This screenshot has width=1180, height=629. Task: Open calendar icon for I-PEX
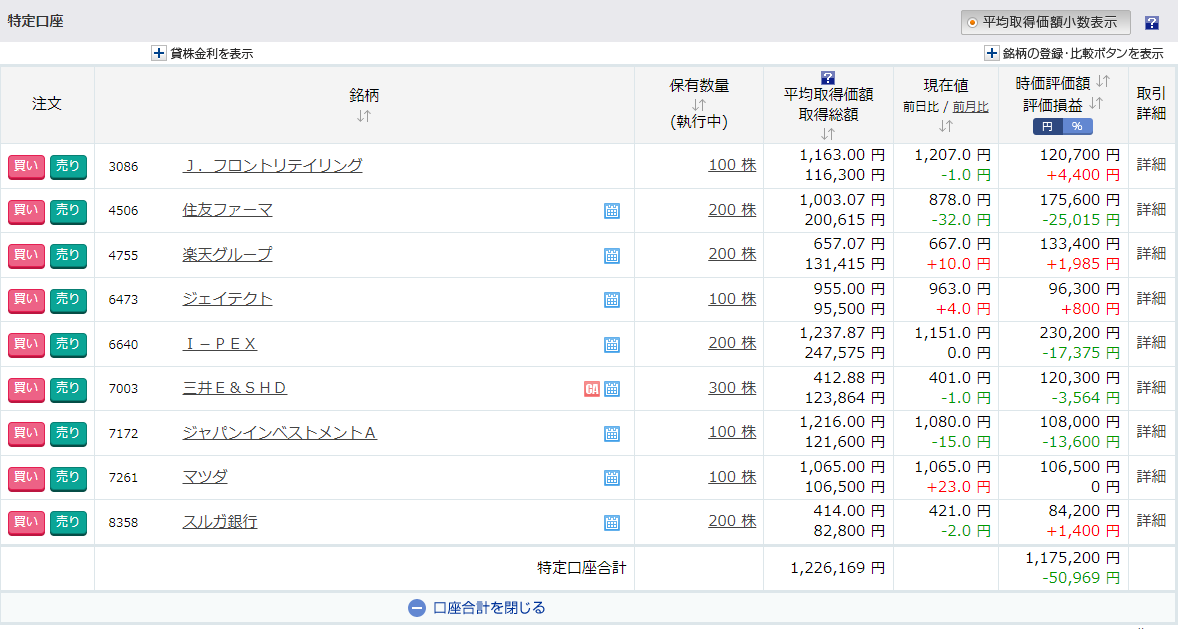(x=612, y=345)
